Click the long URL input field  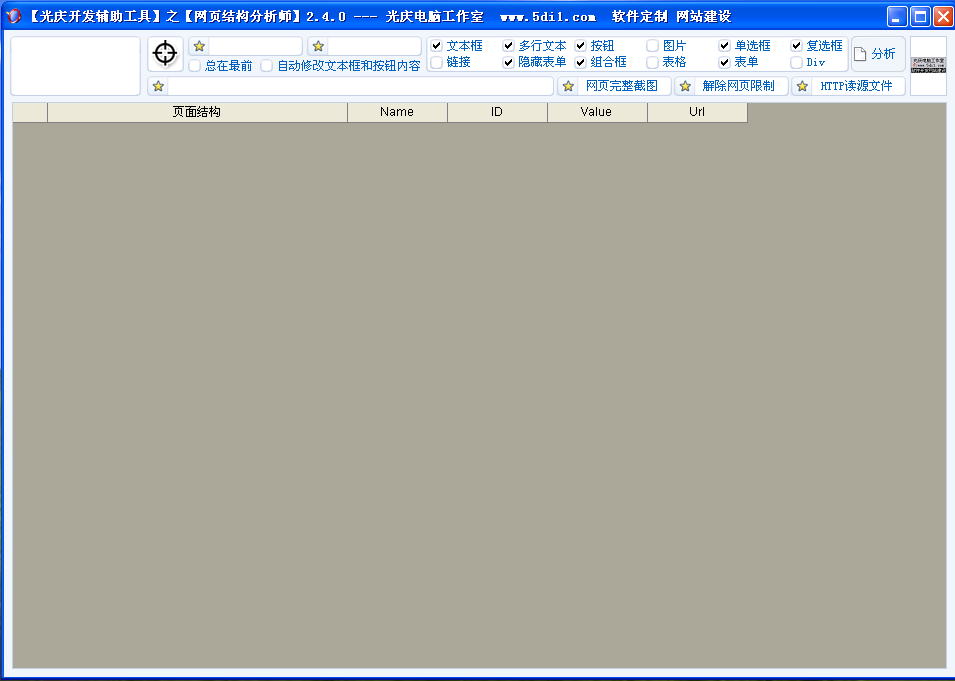click(x=360, y=86)
